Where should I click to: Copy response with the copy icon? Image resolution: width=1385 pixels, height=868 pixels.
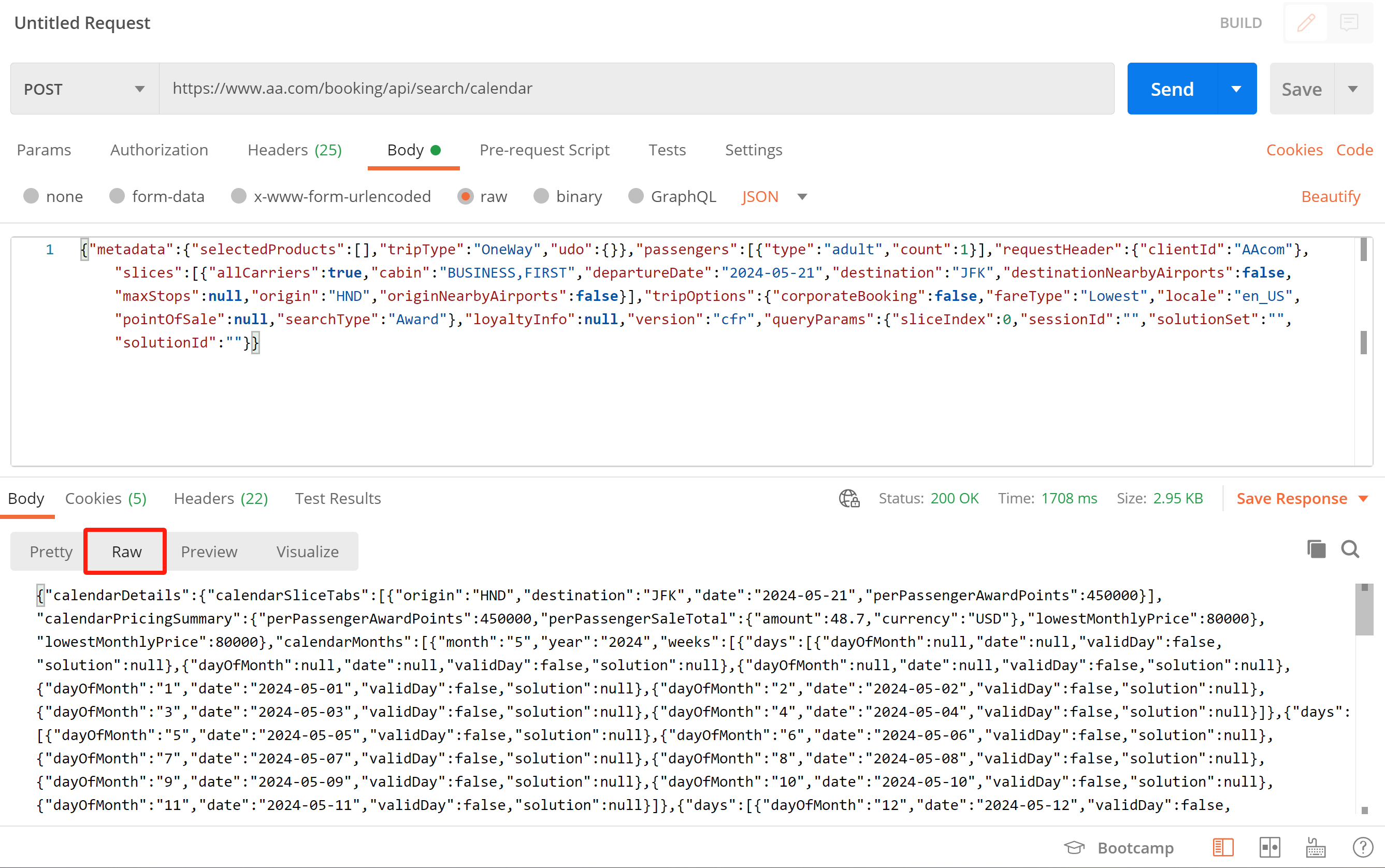pyautogui.click(x=1316, y=549)
